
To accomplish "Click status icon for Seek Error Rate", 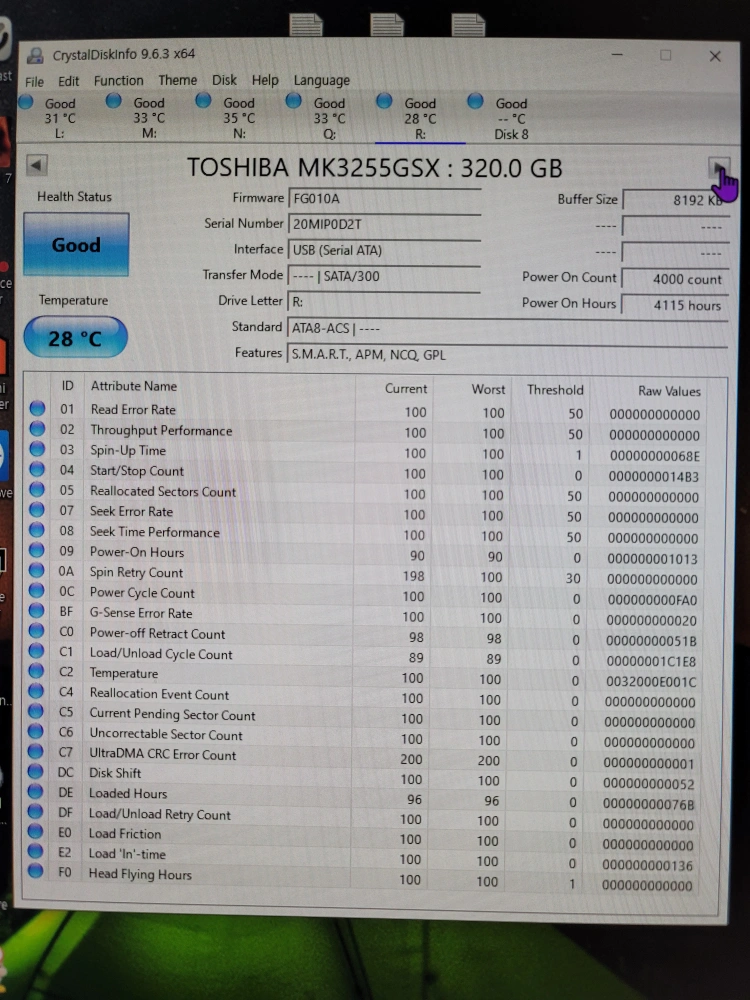I will (37, 510).
